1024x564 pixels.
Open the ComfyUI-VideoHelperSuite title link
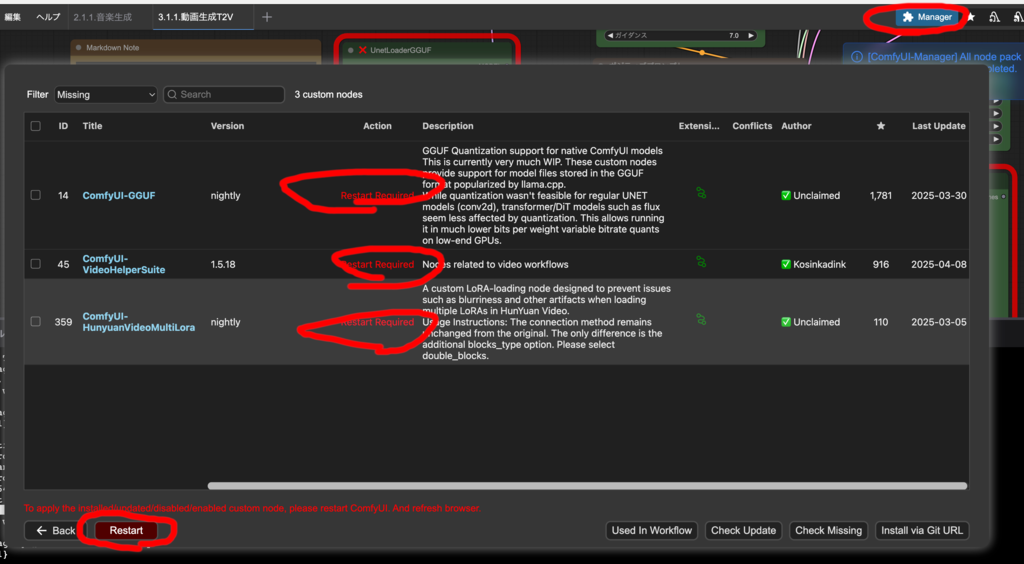(x=123, y=264)
